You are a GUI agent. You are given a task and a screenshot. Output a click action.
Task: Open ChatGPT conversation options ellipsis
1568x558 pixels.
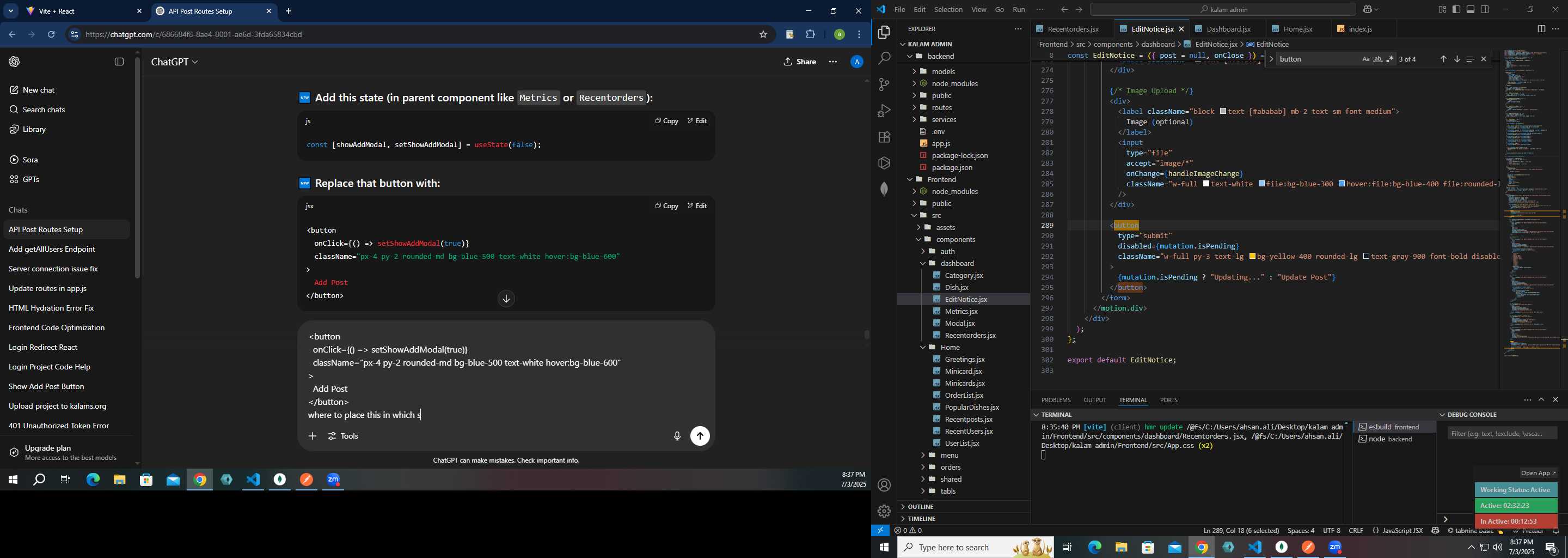coord(832,62)
